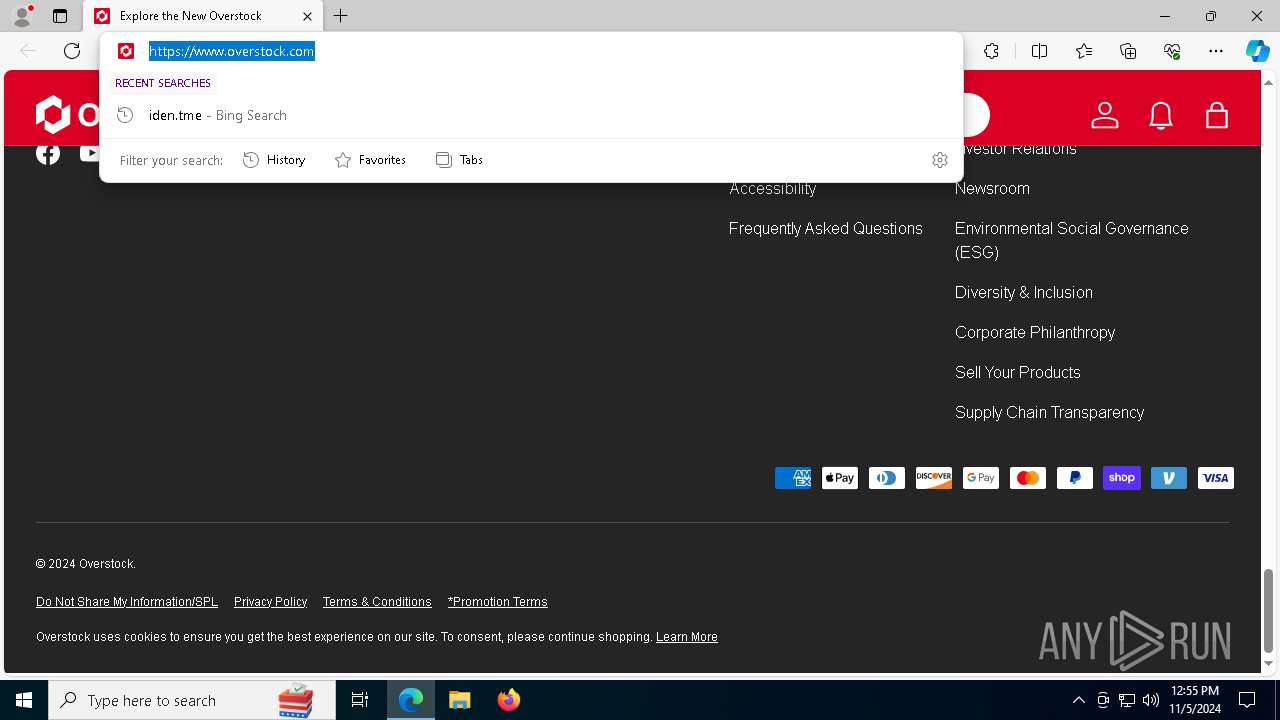Filter address bar search by History

(274, 160)
